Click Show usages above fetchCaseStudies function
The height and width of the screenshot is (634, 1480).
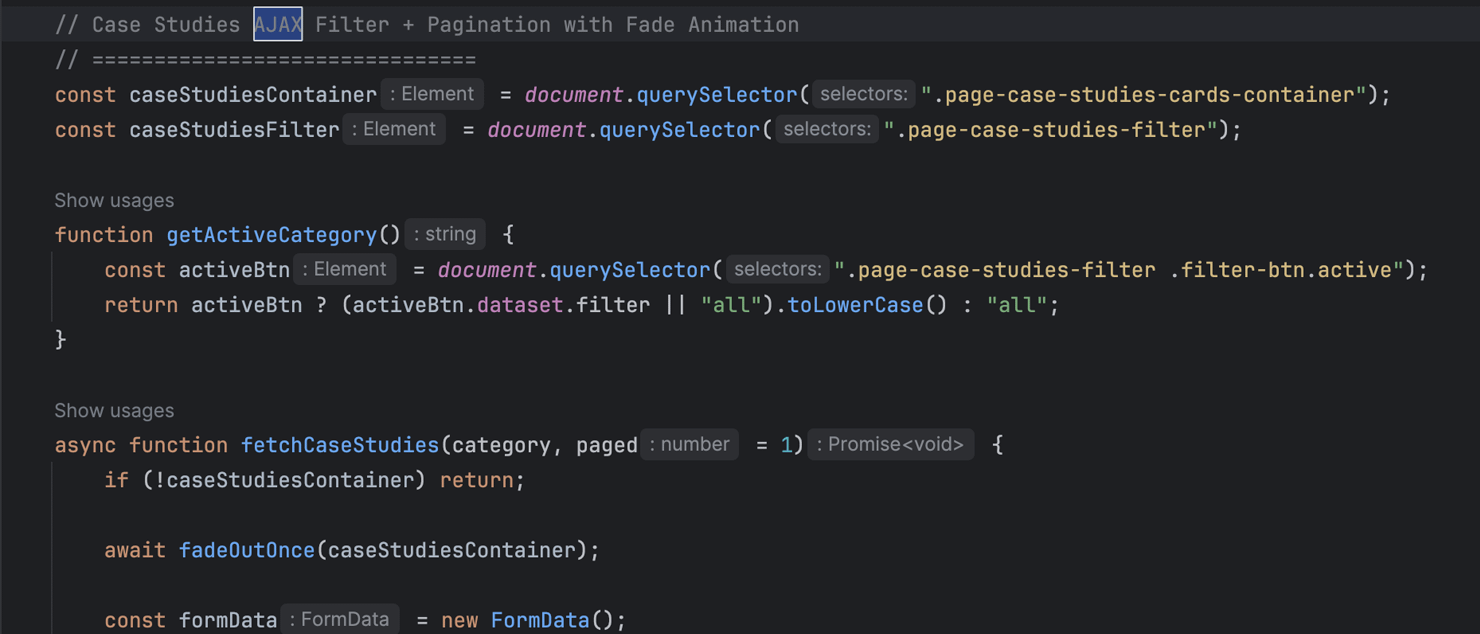pos(114,411)
